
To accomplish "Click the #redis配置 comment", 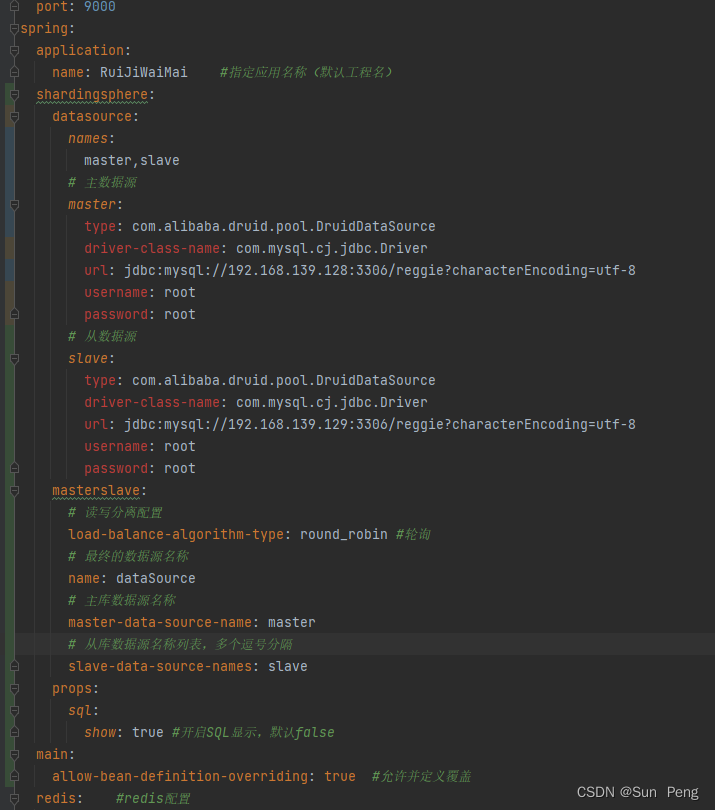I will (153, 799).
